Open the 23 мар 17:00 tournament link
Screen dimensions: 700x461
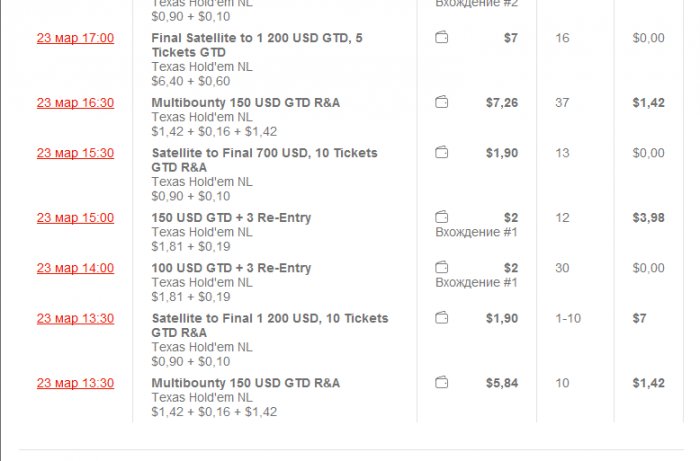[x=75, y=38]
